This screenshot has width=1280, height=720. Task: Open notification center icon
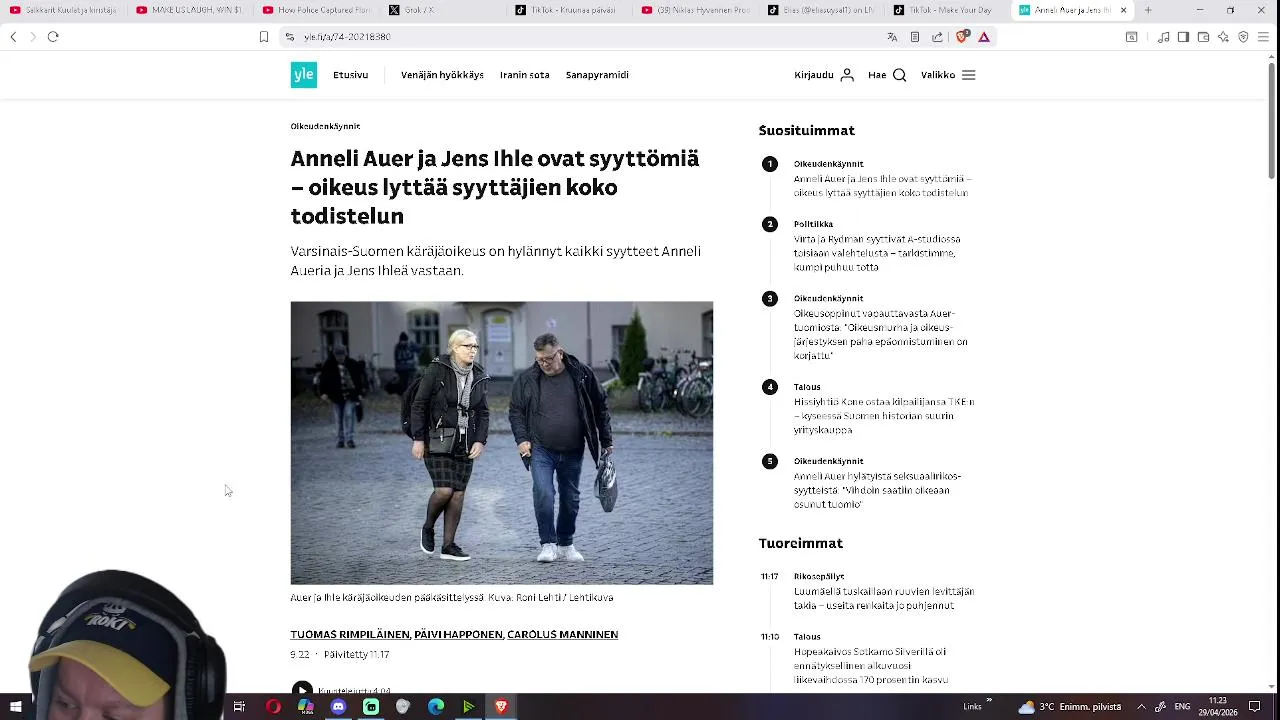point(1255,707)
